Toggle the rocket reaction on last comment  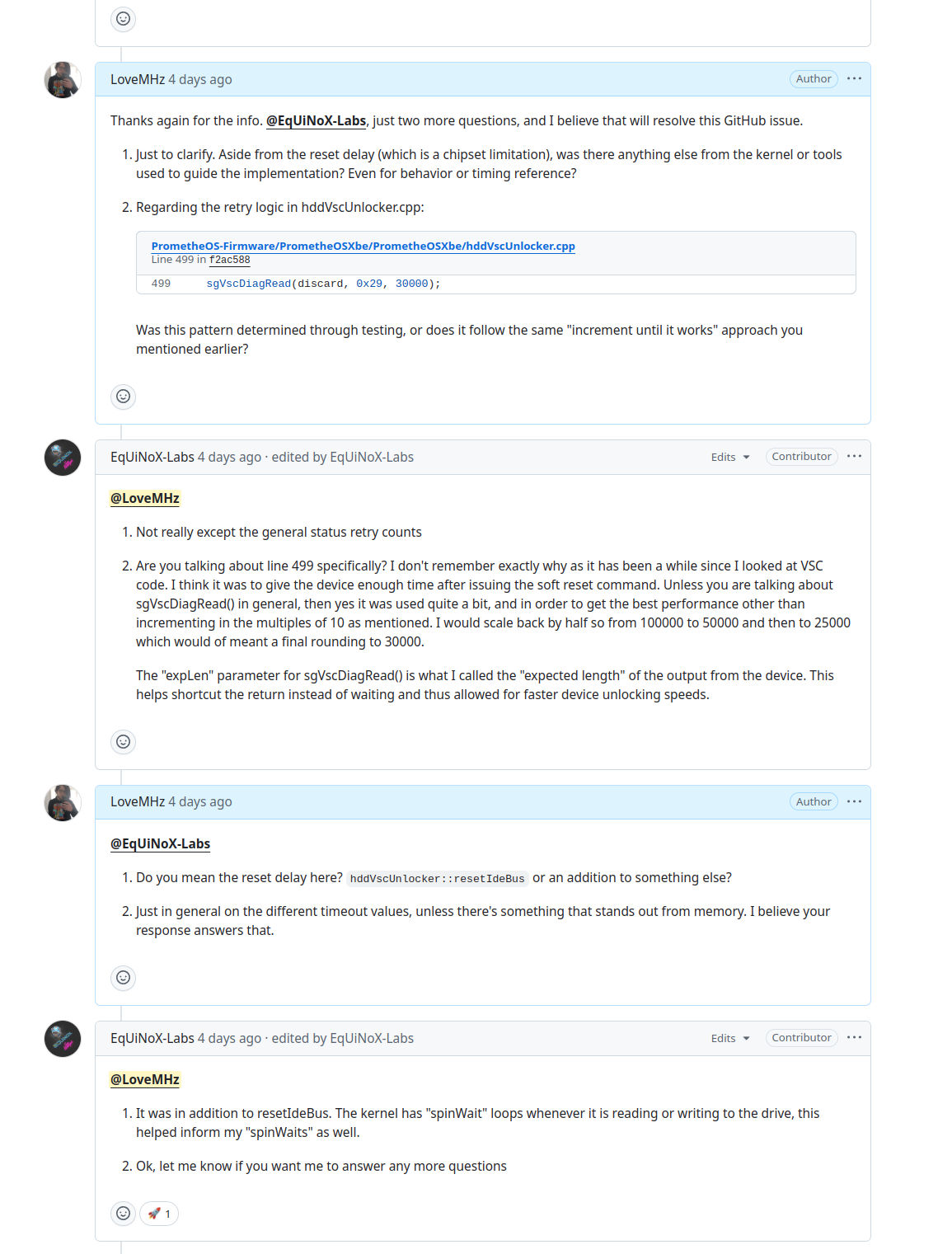click(159, 1214)
